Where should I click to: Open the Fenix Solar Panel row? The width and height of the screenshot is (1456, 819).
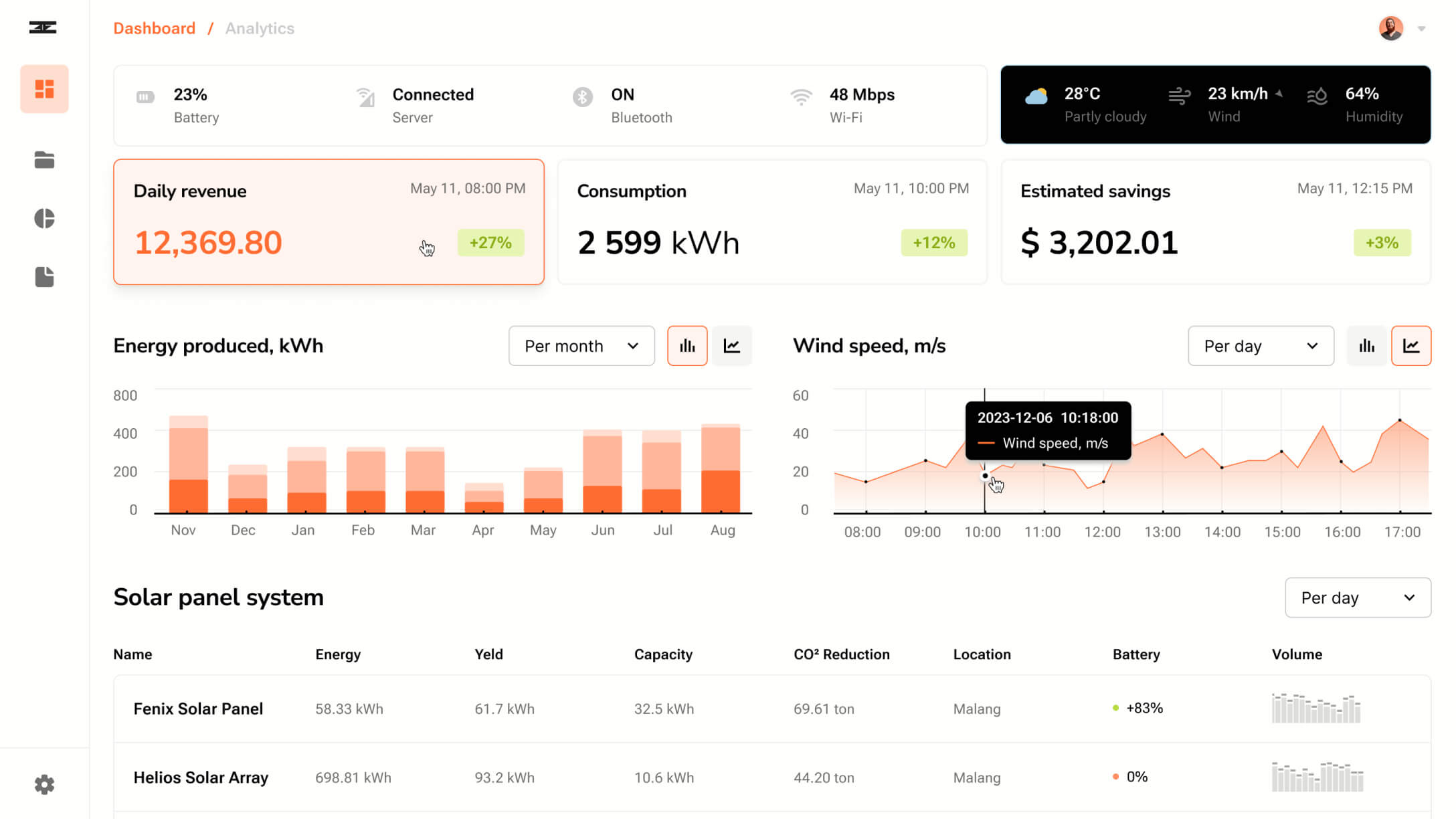198,709
